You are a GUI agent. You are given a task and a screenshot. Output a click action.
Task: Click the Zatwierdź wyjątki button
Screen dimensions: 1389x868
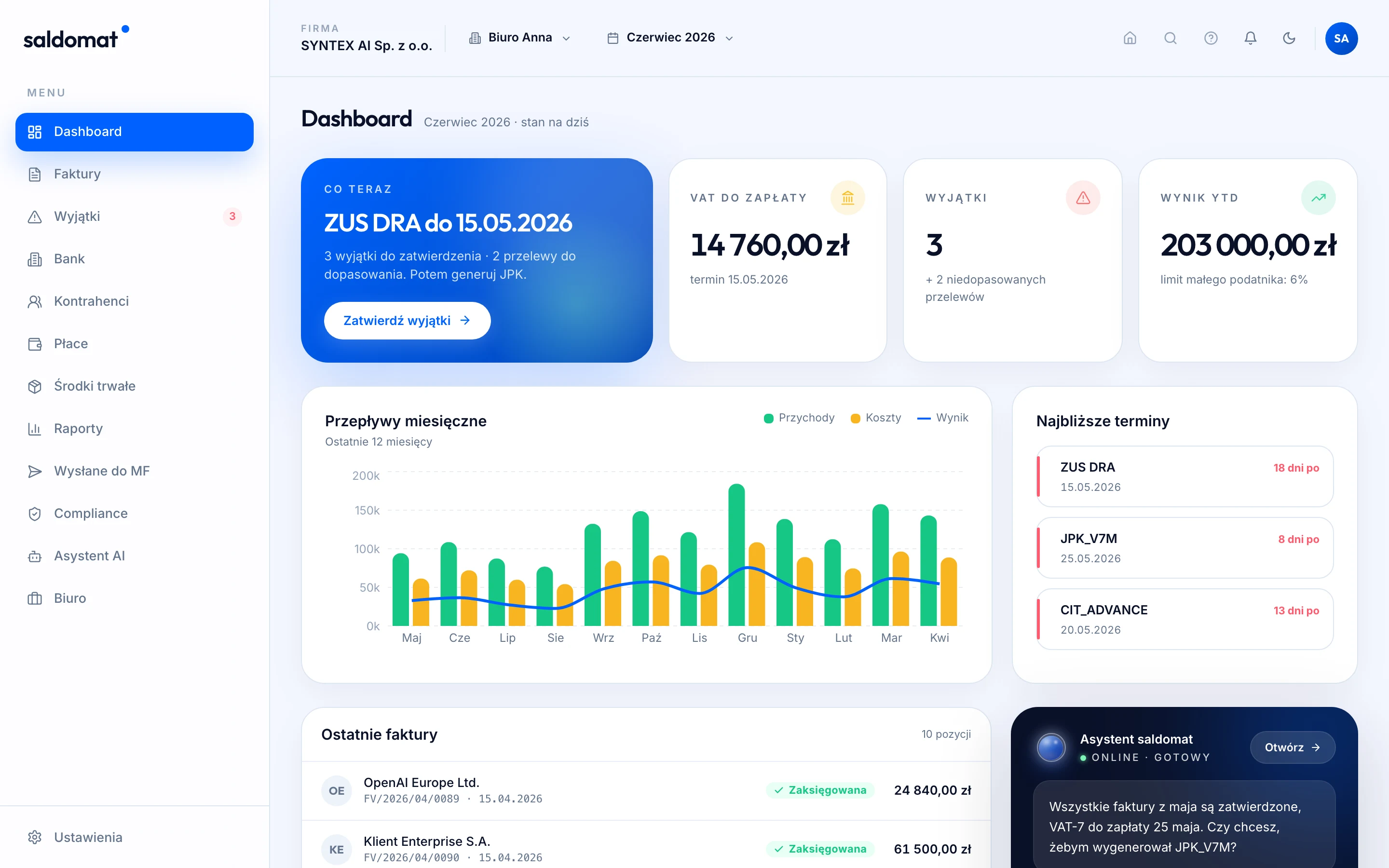tap(407, 320)
